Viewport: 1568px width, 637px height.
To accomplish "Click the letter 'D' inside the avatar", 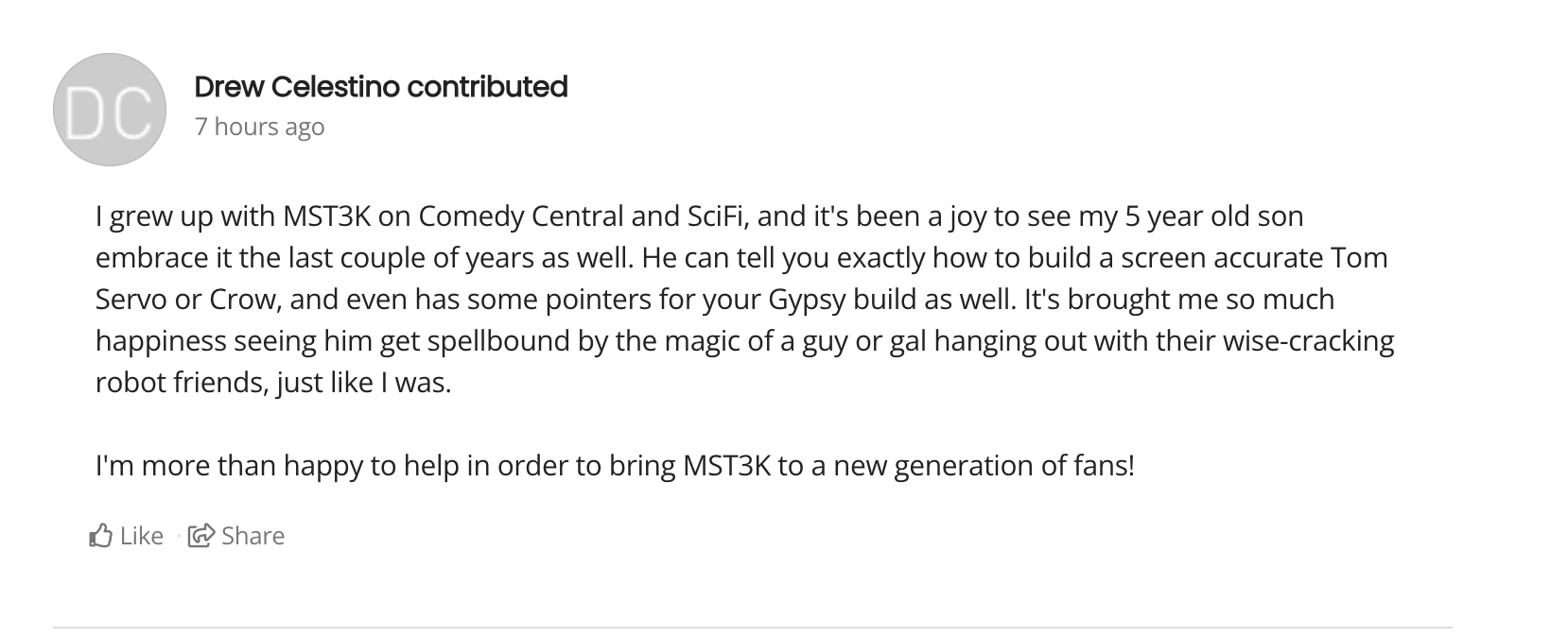I will tap(88, 112).
